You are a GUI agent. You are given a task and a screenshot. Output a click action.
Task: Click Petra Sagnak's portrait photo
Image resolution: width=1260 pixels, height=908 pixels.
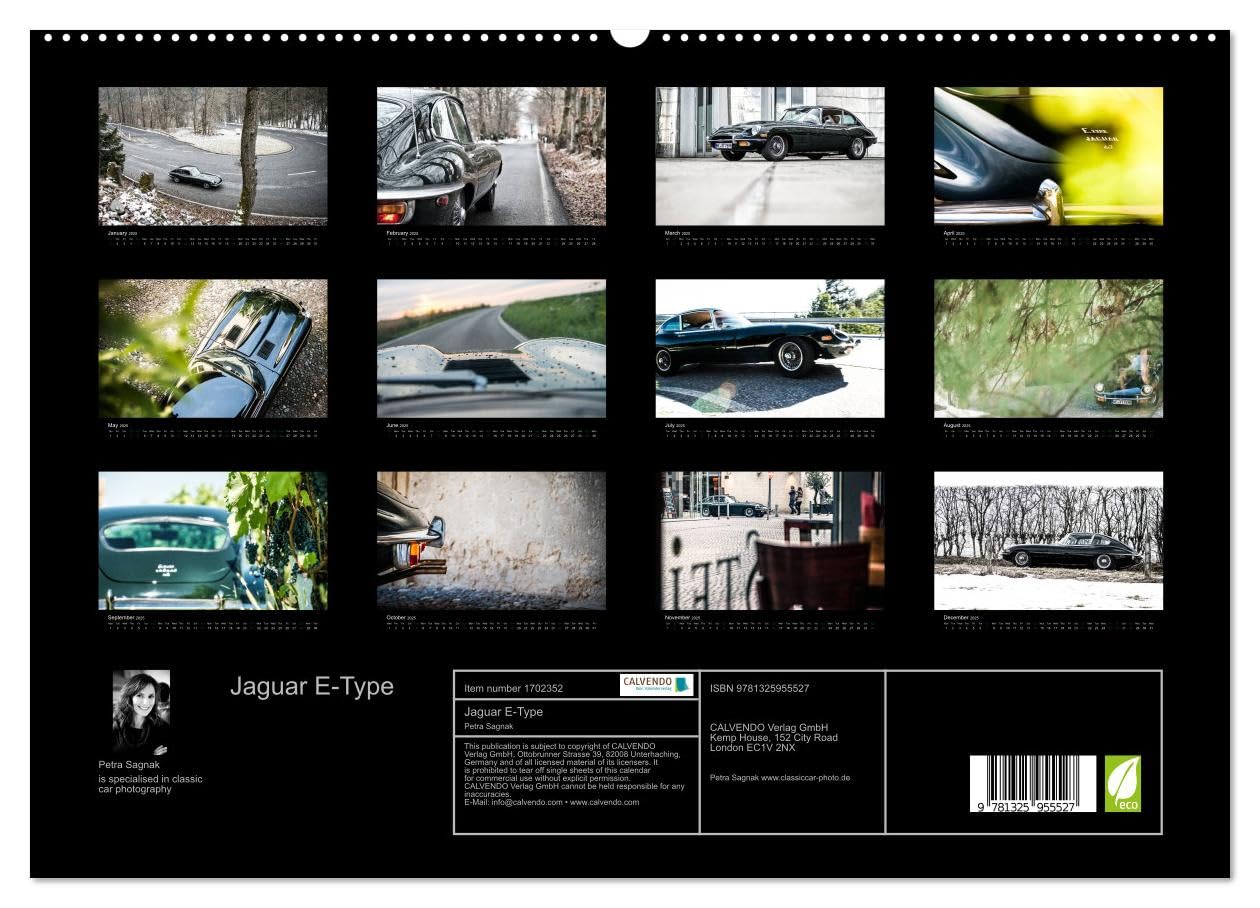(x=141, y=712)
